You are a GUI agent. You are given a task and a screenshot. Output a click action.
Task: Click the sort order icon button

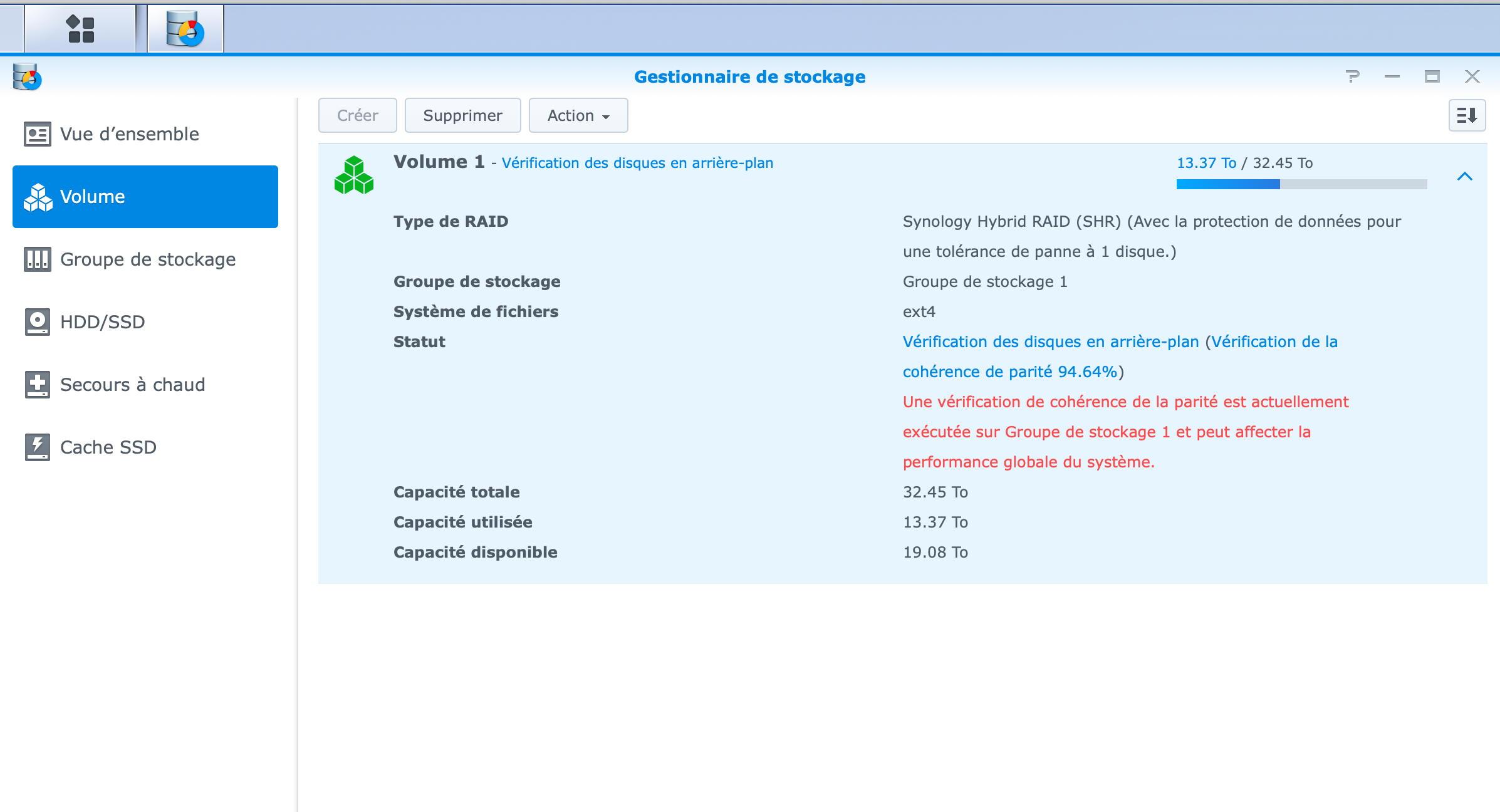1467,115
